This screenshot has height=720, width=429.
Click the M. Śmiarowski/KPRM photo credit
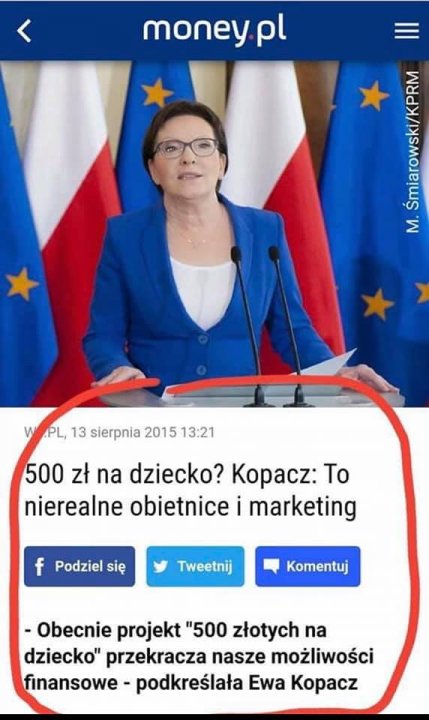[413, 152]
